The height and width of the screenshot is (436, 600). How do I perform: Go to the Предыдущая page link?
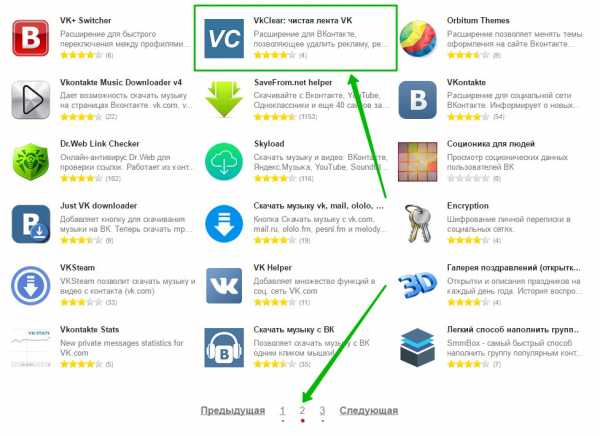point(233,410)
